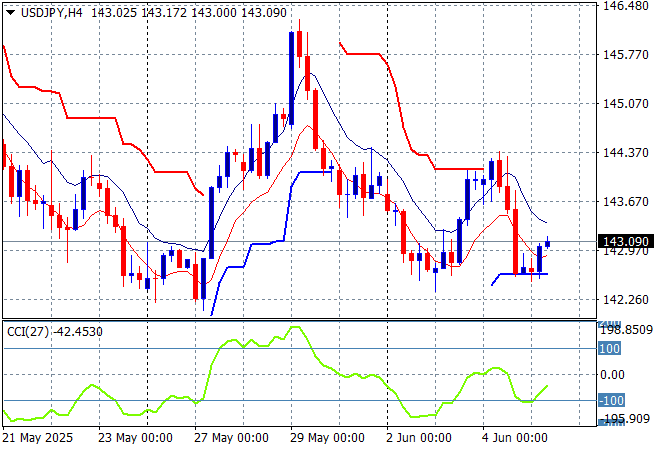
Task: Click the 144.370 price axis label
Action: click(626, 153)
